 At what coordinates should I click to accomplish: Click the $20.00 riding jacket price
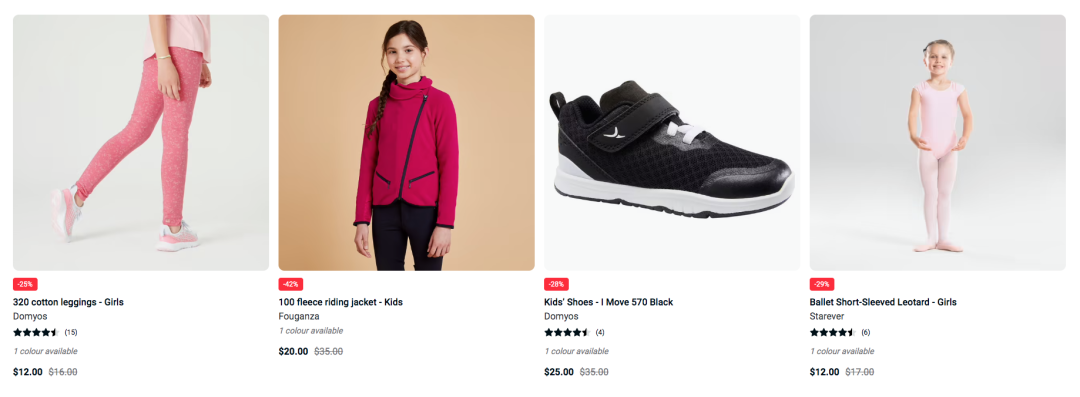tap(293, 352)
